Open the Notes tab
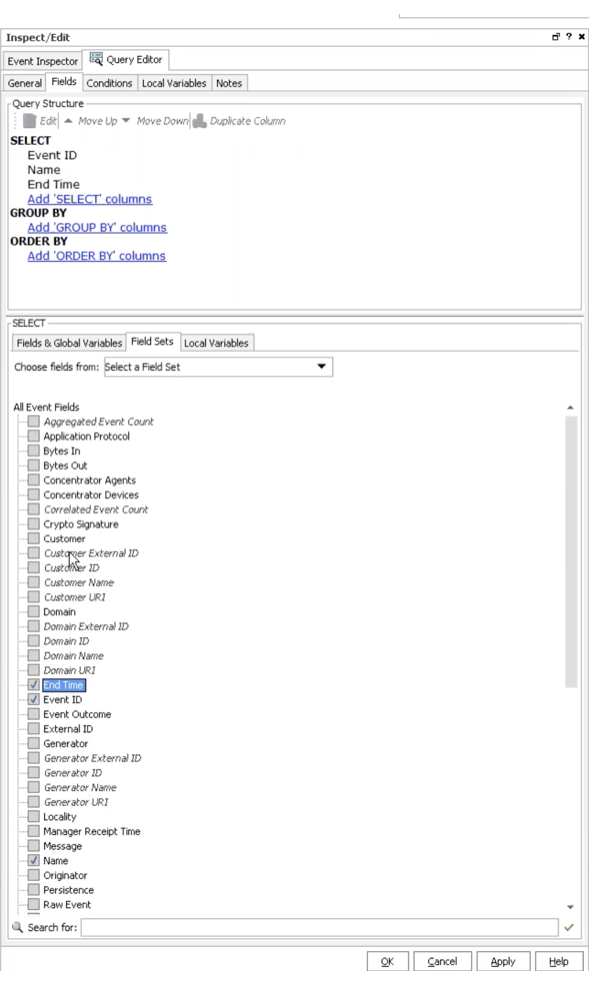The image size is (597, 986). click(x=229, y=83)
